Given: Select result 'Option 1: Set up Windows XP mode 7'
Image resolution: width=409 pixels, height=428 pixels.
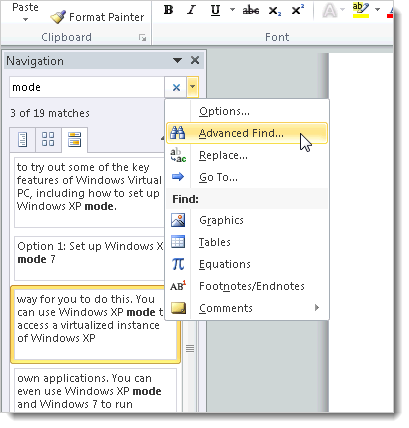Looking at the screenshot, I should coord(89,259).
